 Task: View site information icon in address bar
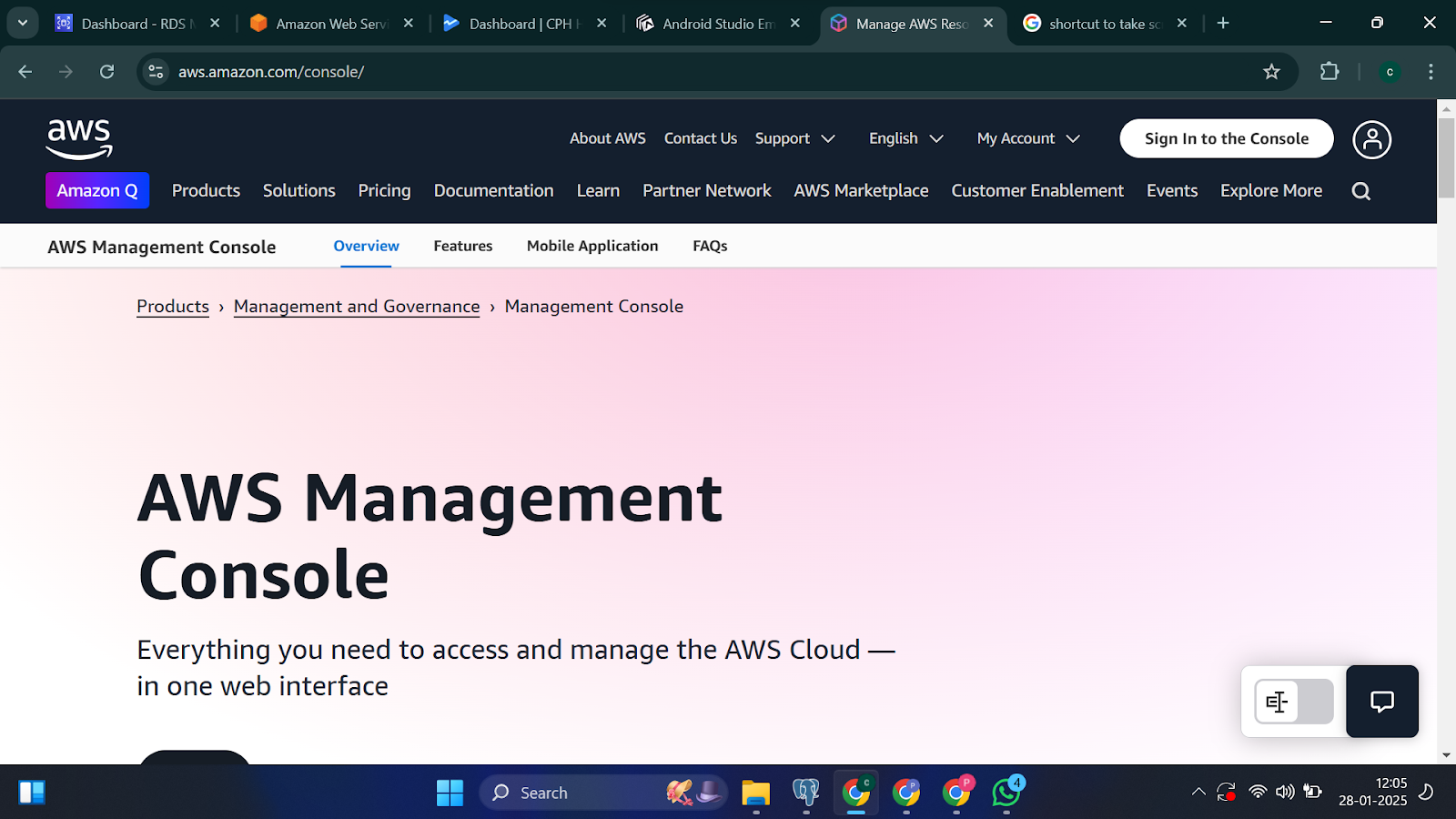click(157, 72)
